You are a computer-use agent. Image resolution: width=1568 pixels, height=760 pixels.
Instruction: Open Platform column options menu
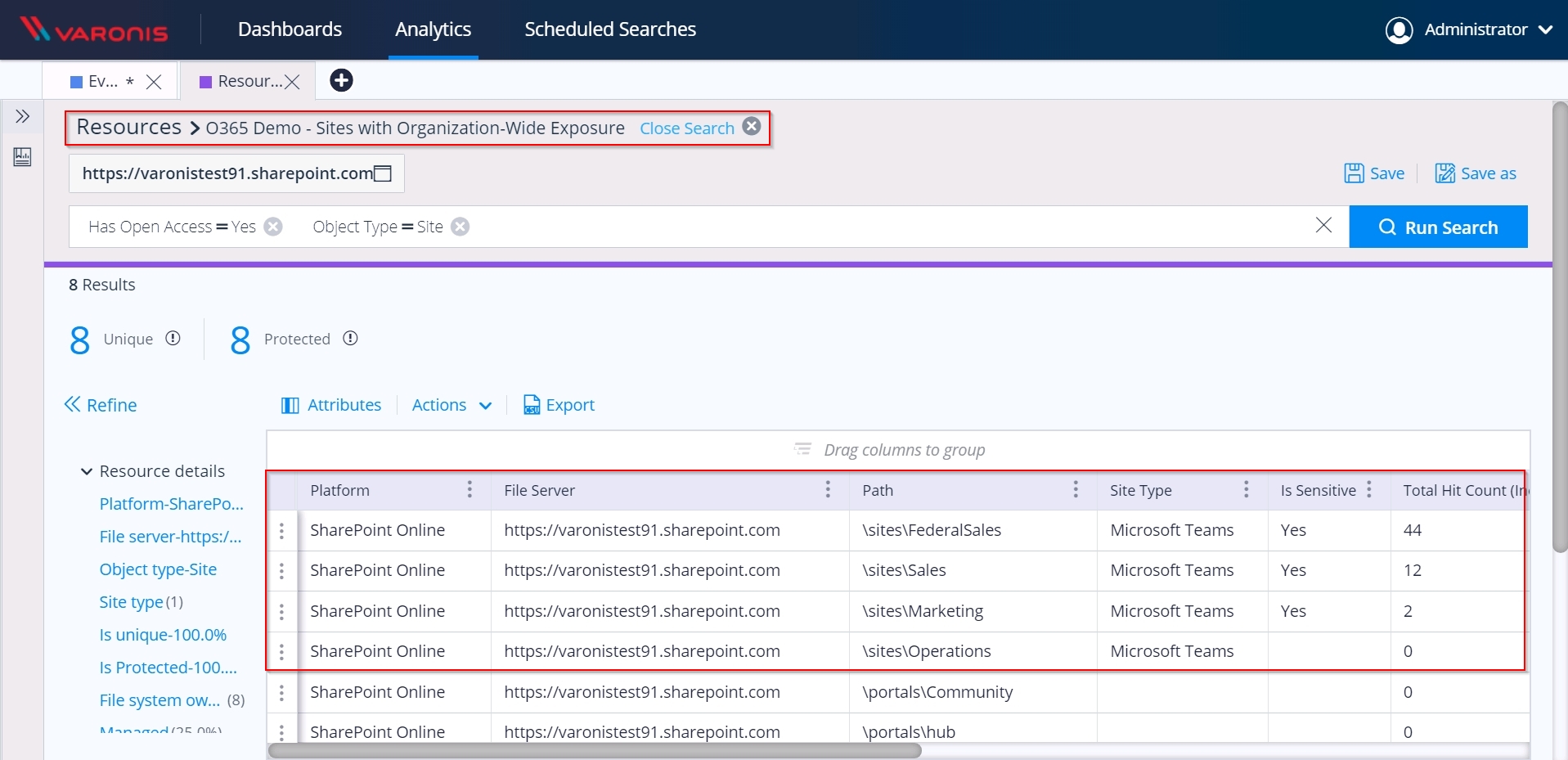(470, 489)
